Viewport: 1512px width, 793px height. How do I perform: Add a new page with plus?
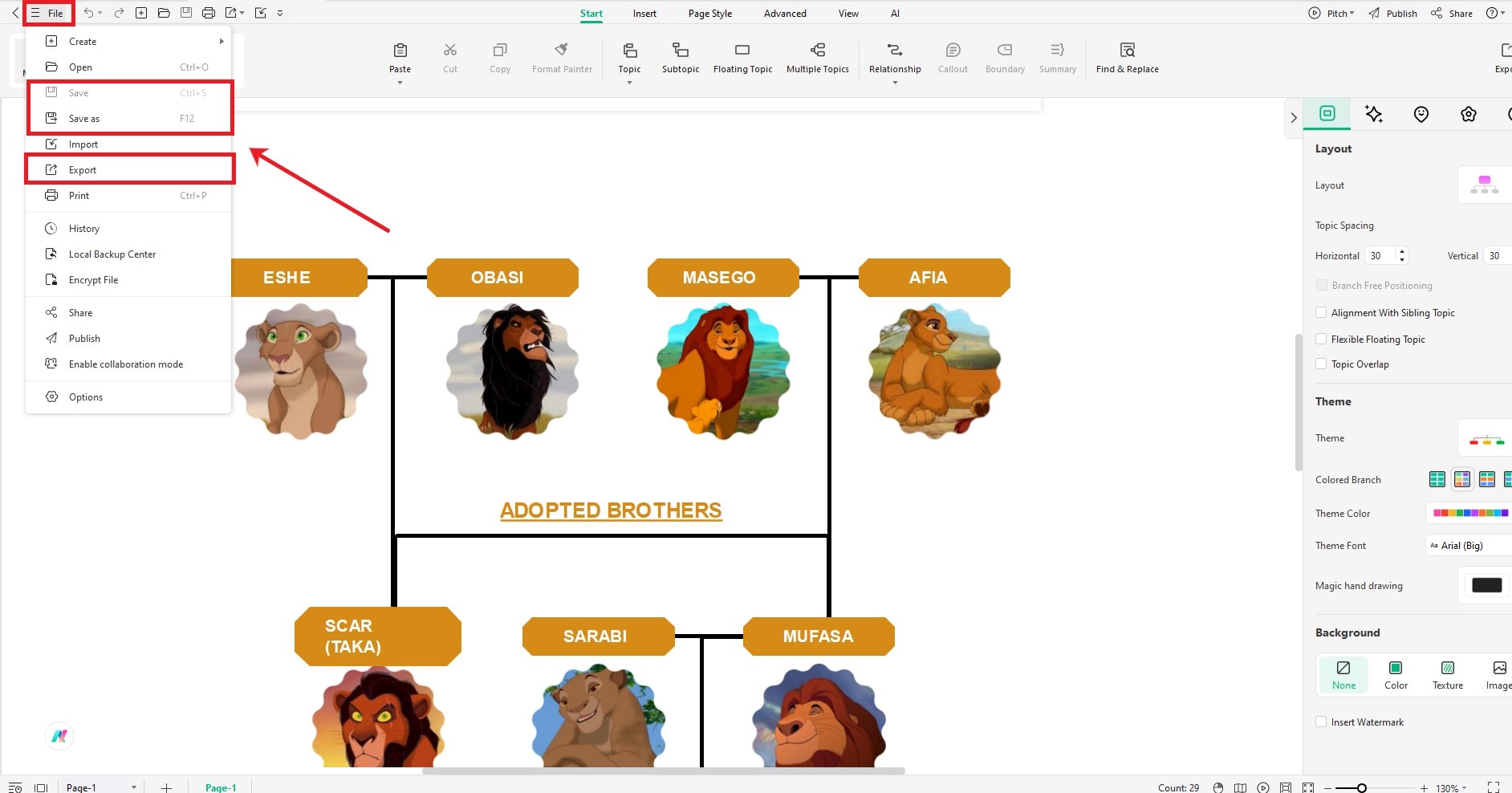(x=166, y=787)
